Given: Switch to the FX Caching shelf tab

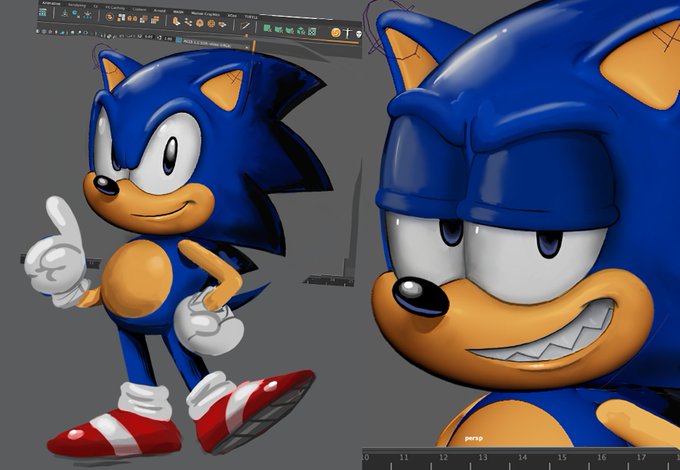Looking at the screenshot, I should [x=115, y=8].
